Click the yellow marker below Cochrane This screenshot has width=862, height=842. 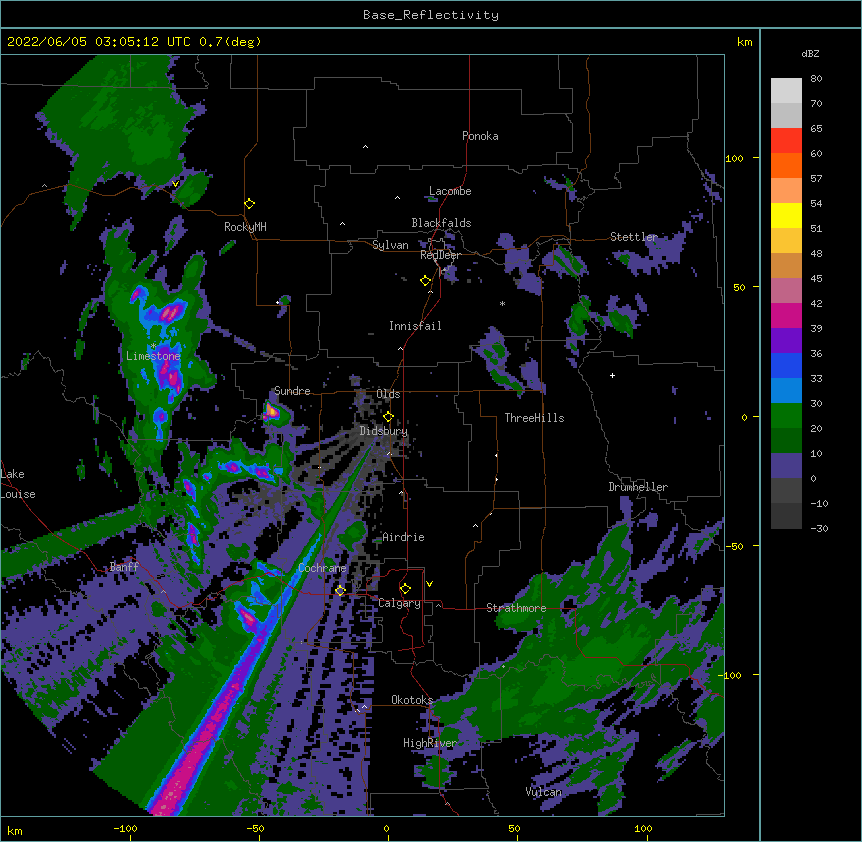pos(341,590)
